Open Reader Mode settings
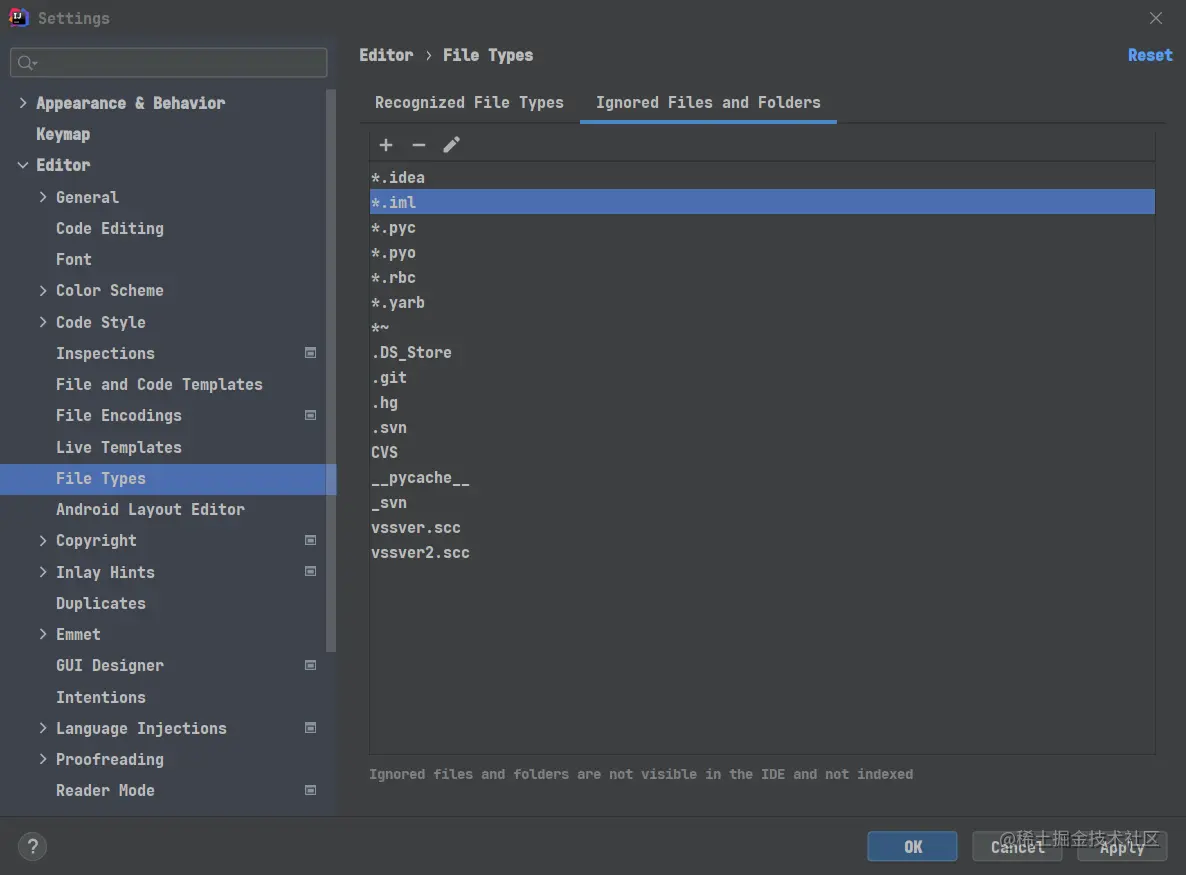This screenshot has height=875, width=1186. 105,790
